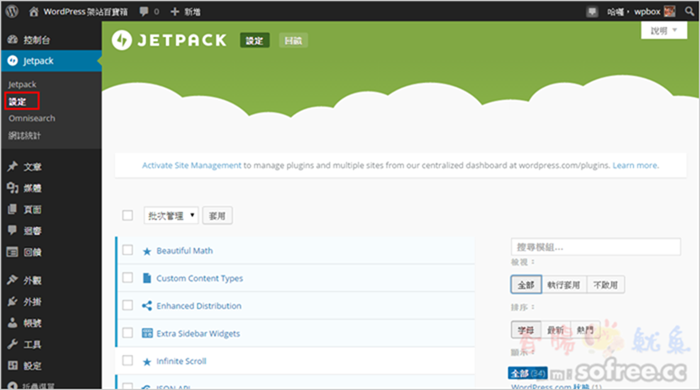Click the Jetpack sidebar menu icon

point(12,61)
